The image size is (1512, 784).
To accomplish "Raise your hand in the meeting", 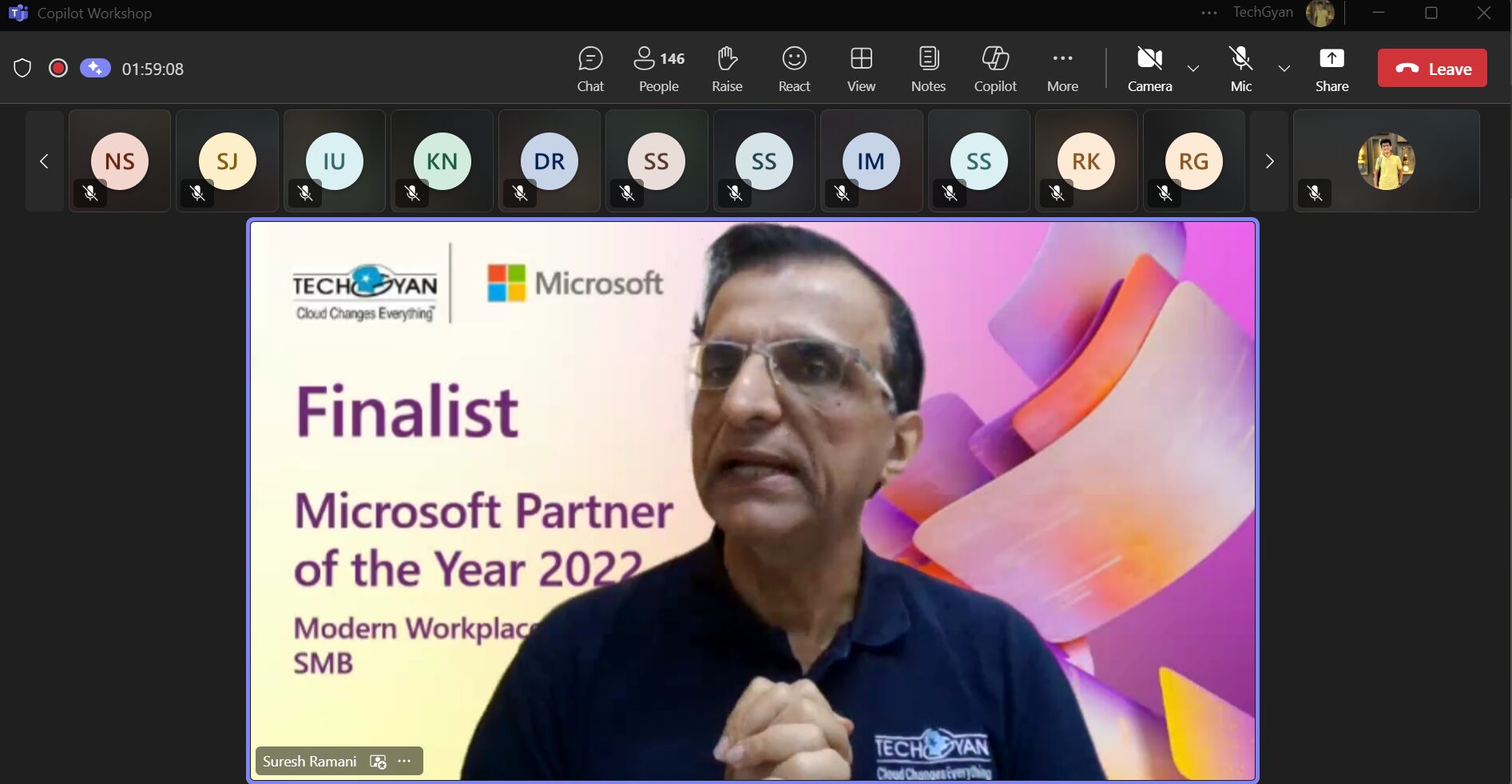I will 727,69.
